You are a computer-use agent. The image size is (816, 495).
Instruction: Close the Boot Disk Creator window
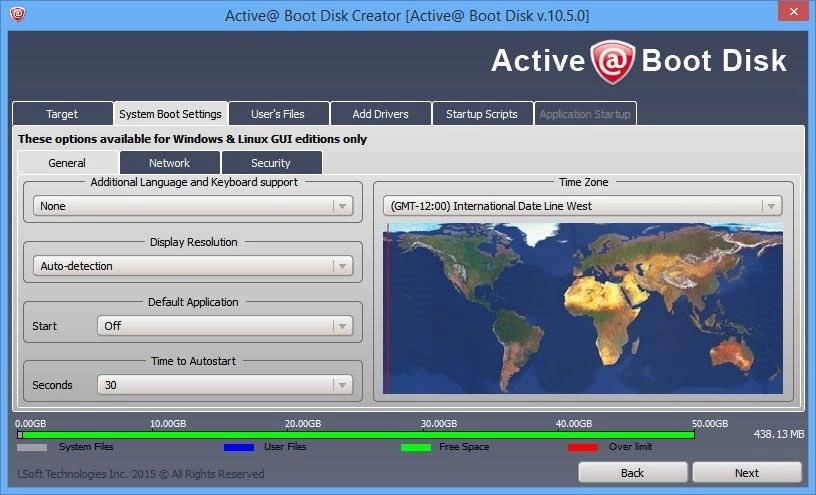click(x=794, y=11)
